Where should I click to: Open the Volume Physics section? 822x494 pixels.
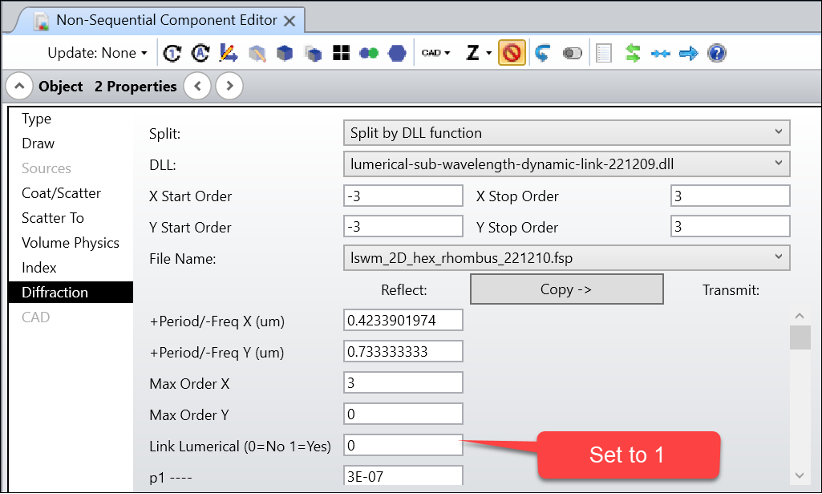tap(71, 243)
